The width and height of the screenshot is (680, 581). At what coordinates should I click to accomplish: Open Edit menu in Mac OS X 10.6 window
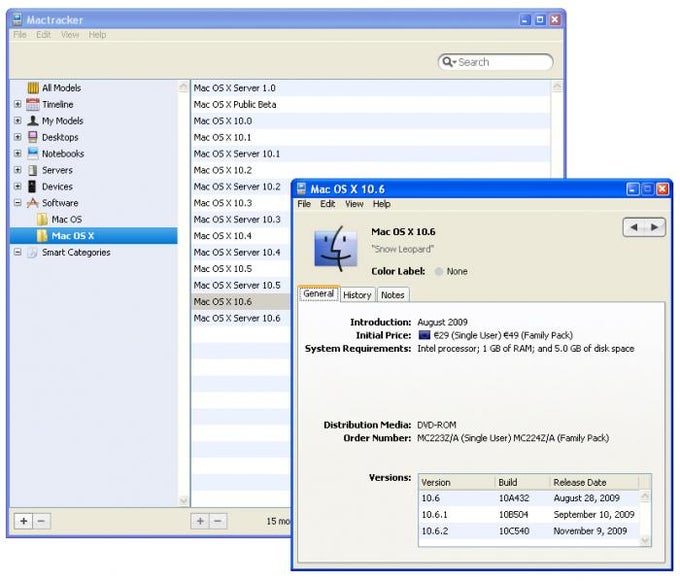coord(327,204)
